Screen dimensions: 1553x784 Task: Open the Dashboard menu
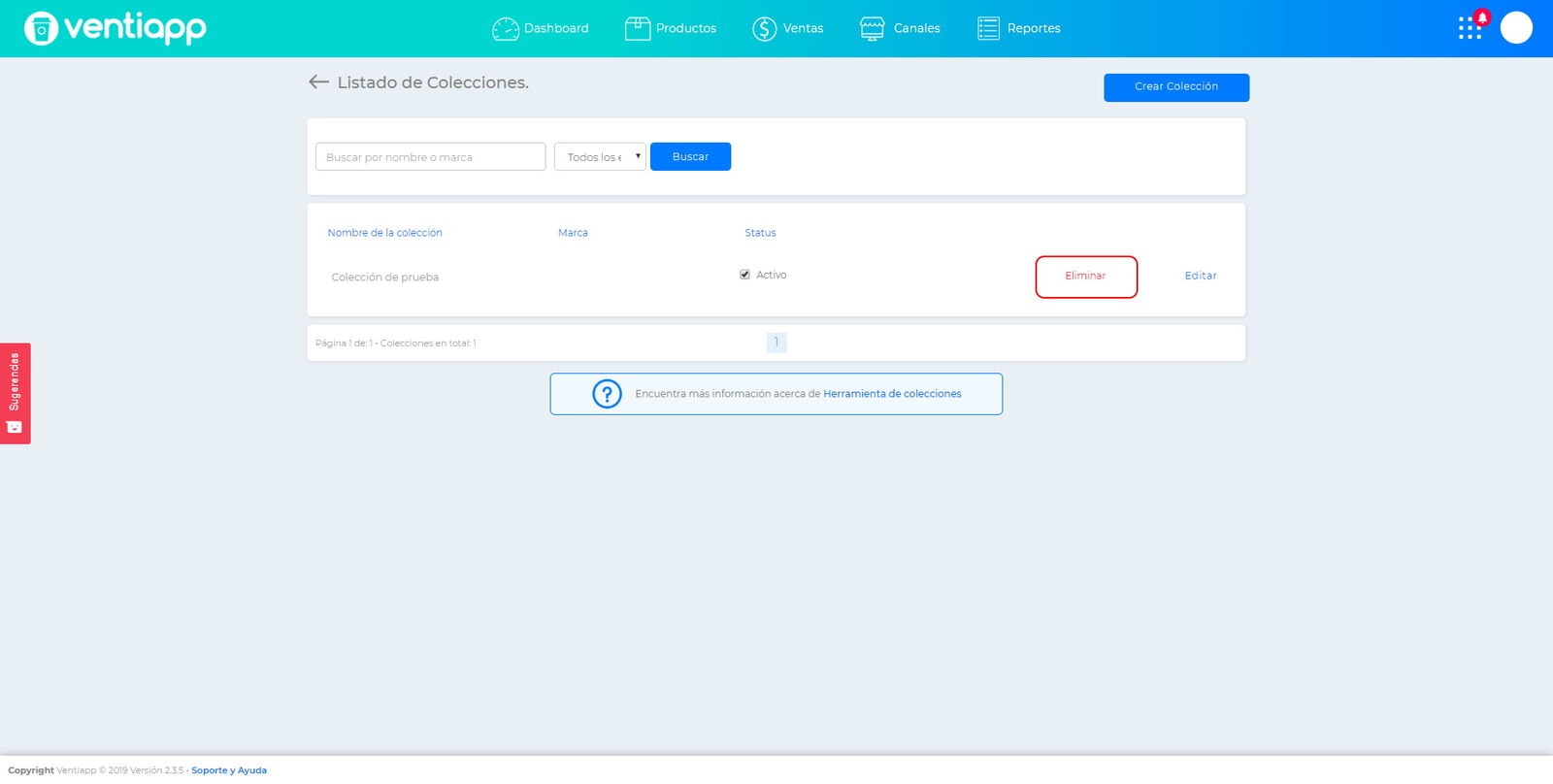[x=556, y=29]
